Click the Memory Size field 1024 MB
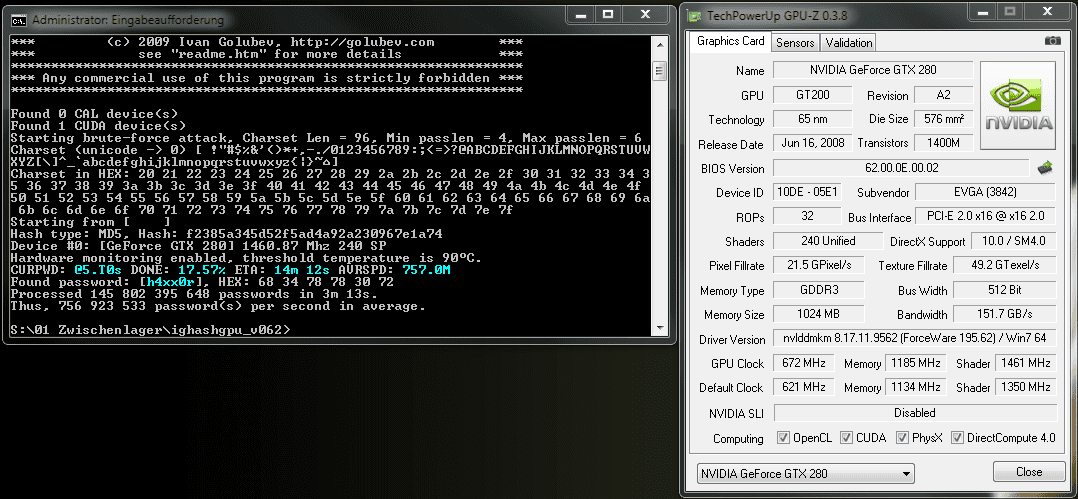The width and height of the screenshot is (1078, 499). coord(818,314)
